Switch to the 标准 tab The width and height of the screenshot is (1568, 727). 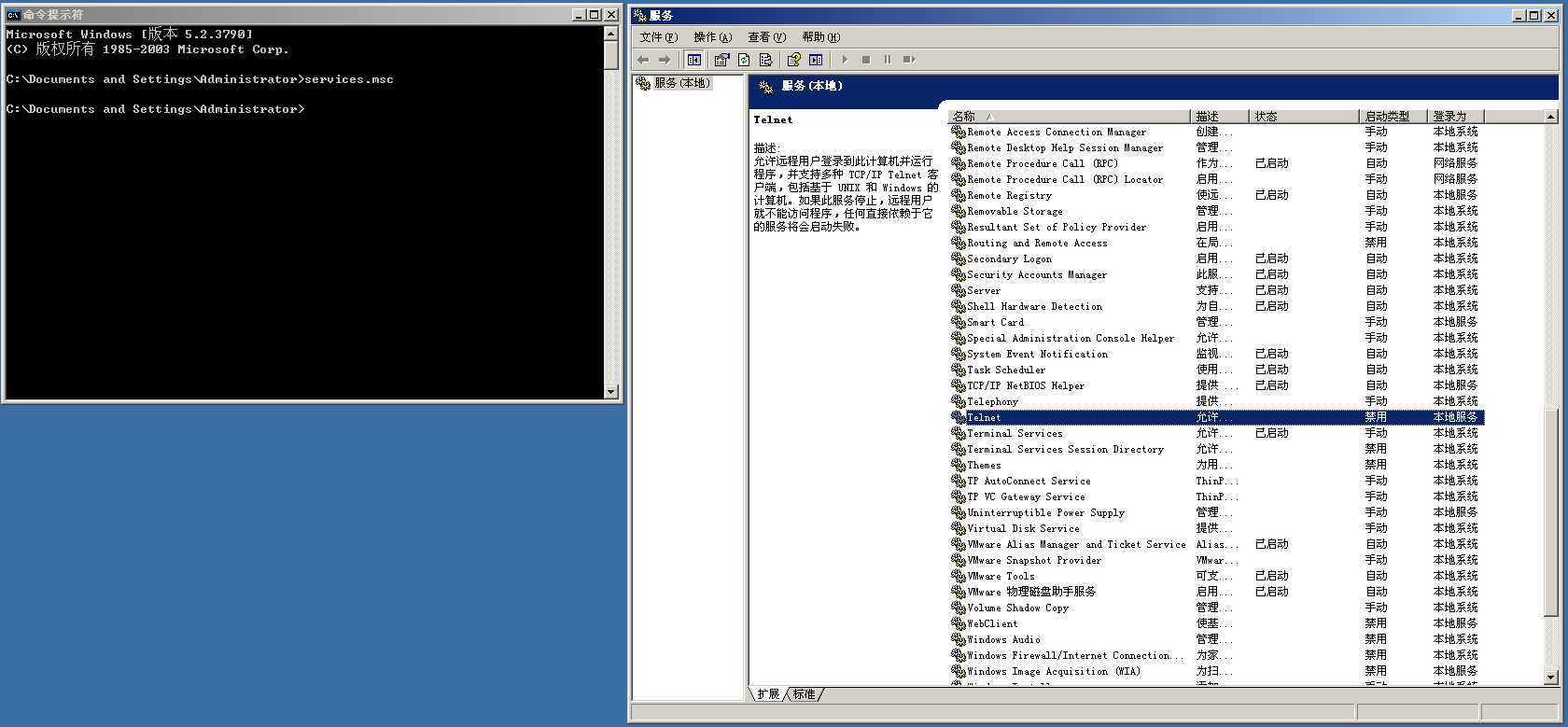point(804,694)
